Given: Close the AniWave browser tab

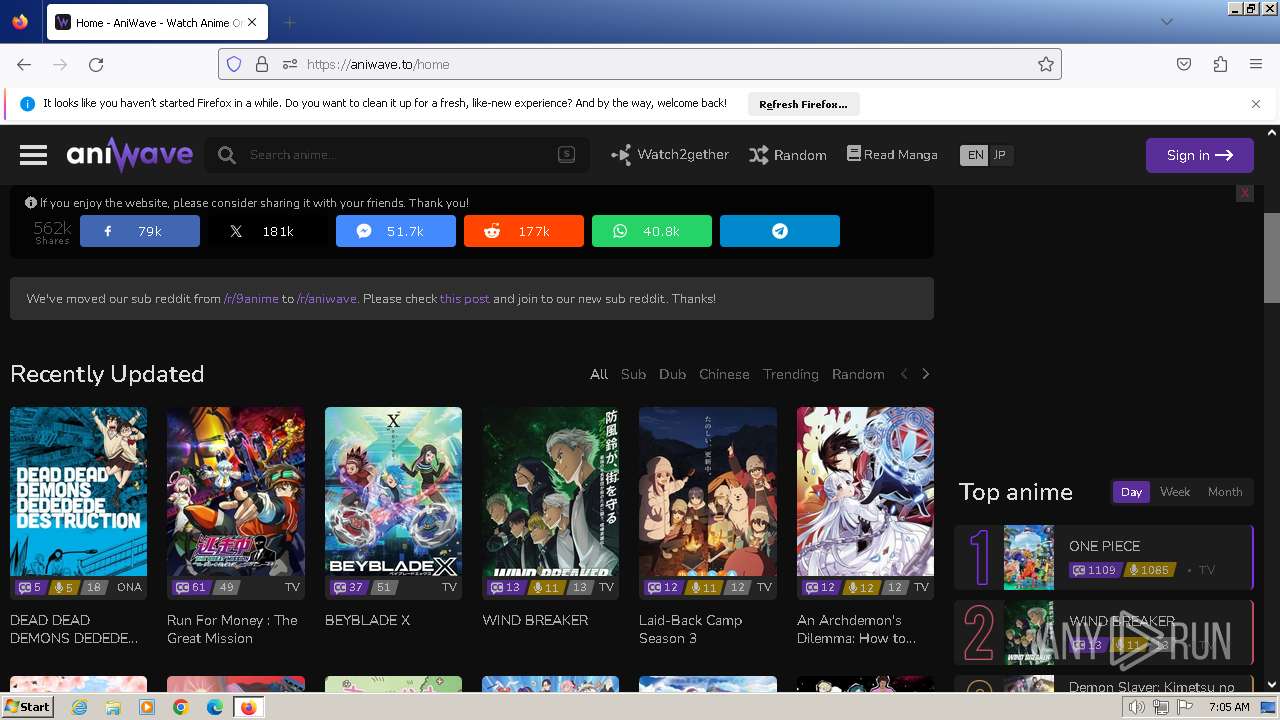Looking at the screenshot, I should tap(252, 22).
